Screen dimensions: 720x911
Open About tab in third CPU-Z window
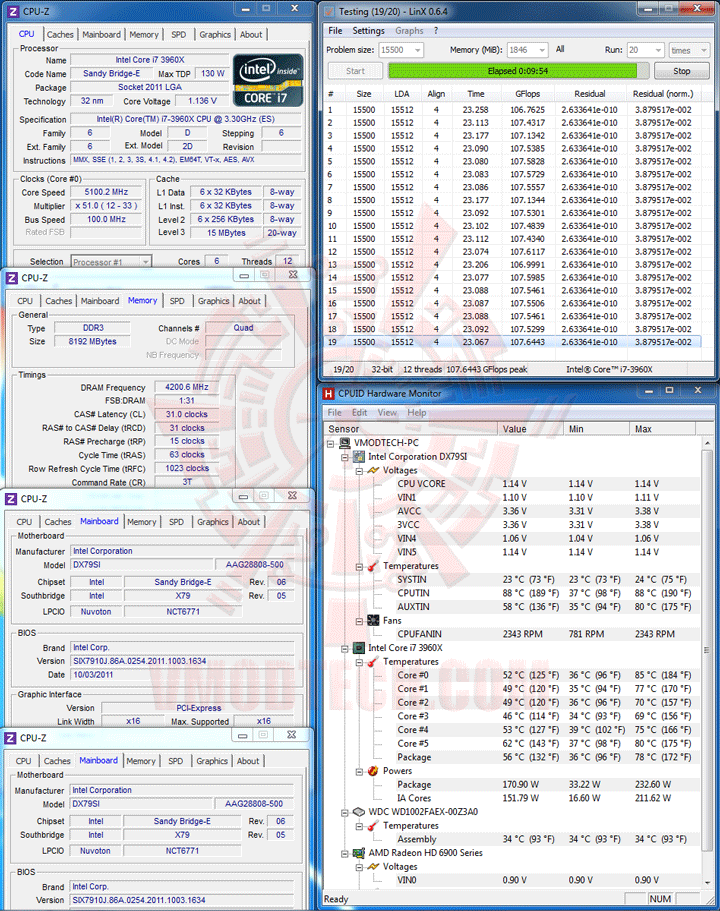point(249,522)
